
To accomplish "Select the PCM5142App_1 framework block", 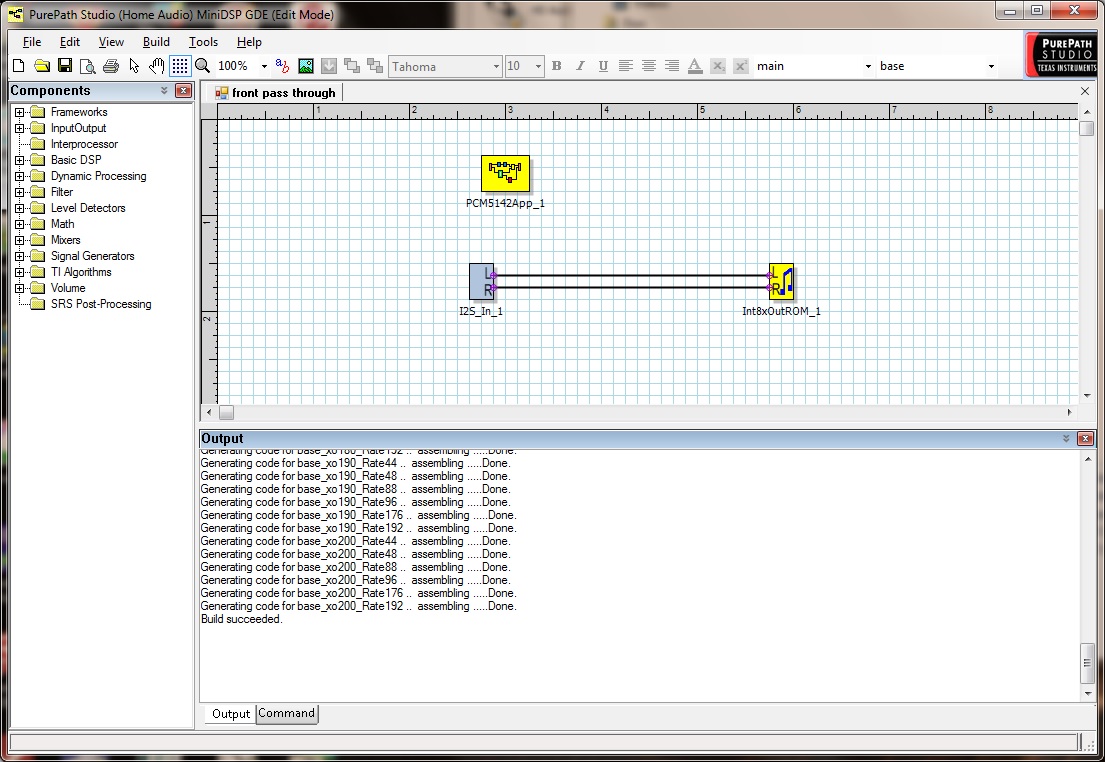I will (505, 173).
